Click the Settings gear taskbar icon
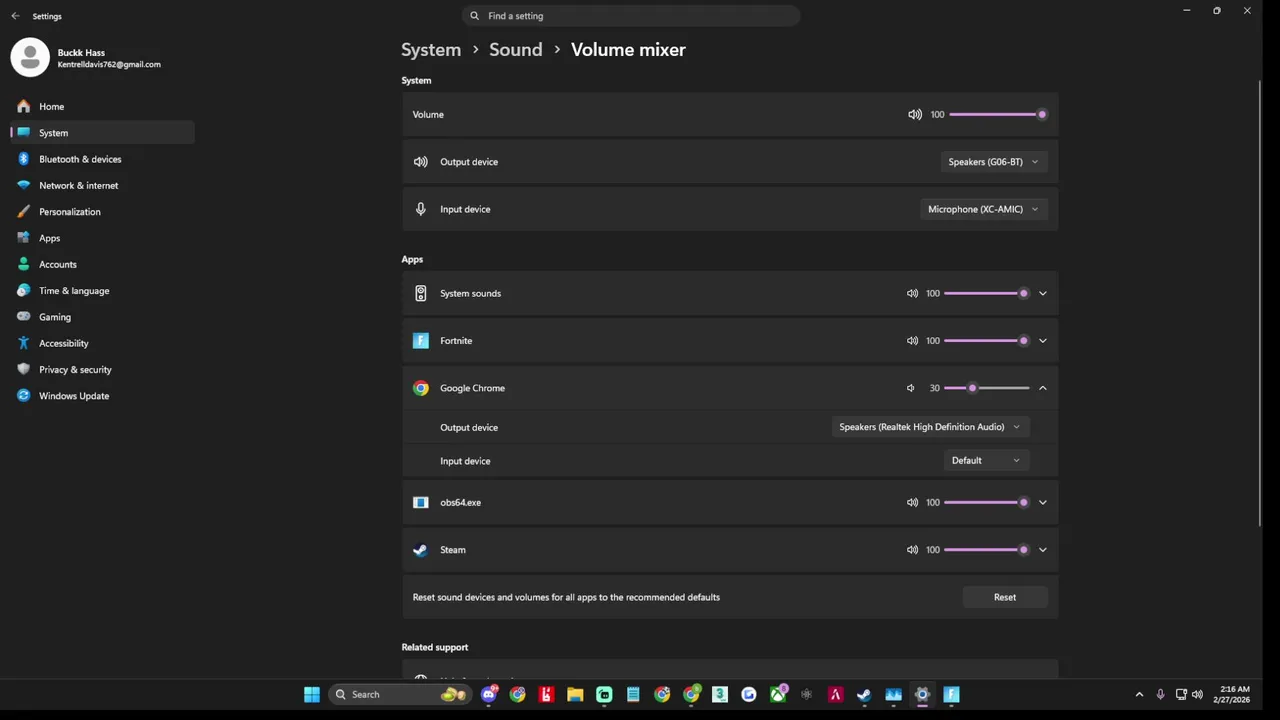 point(922,694)
